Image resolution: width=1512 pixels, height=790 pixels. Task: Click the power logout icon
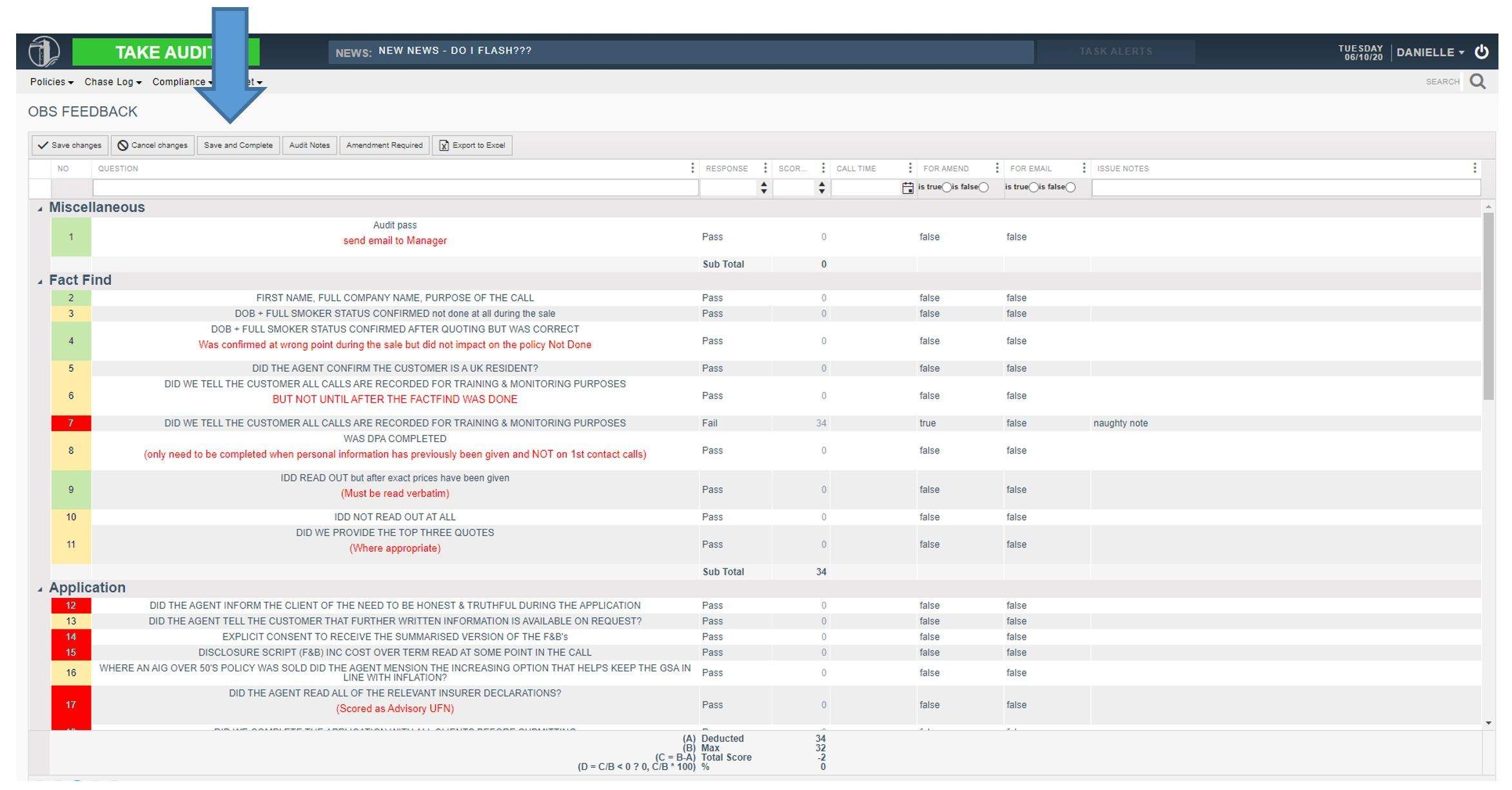[1481, 52]
